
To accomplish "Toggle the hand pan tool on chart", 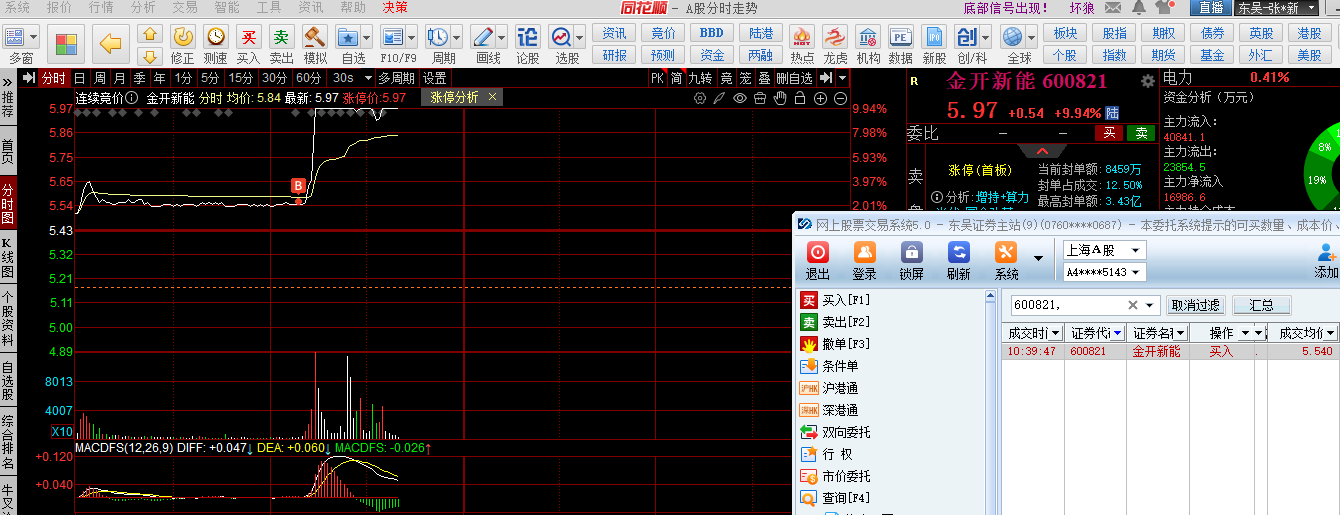I will pyautogui.click(x=780, y=98).
